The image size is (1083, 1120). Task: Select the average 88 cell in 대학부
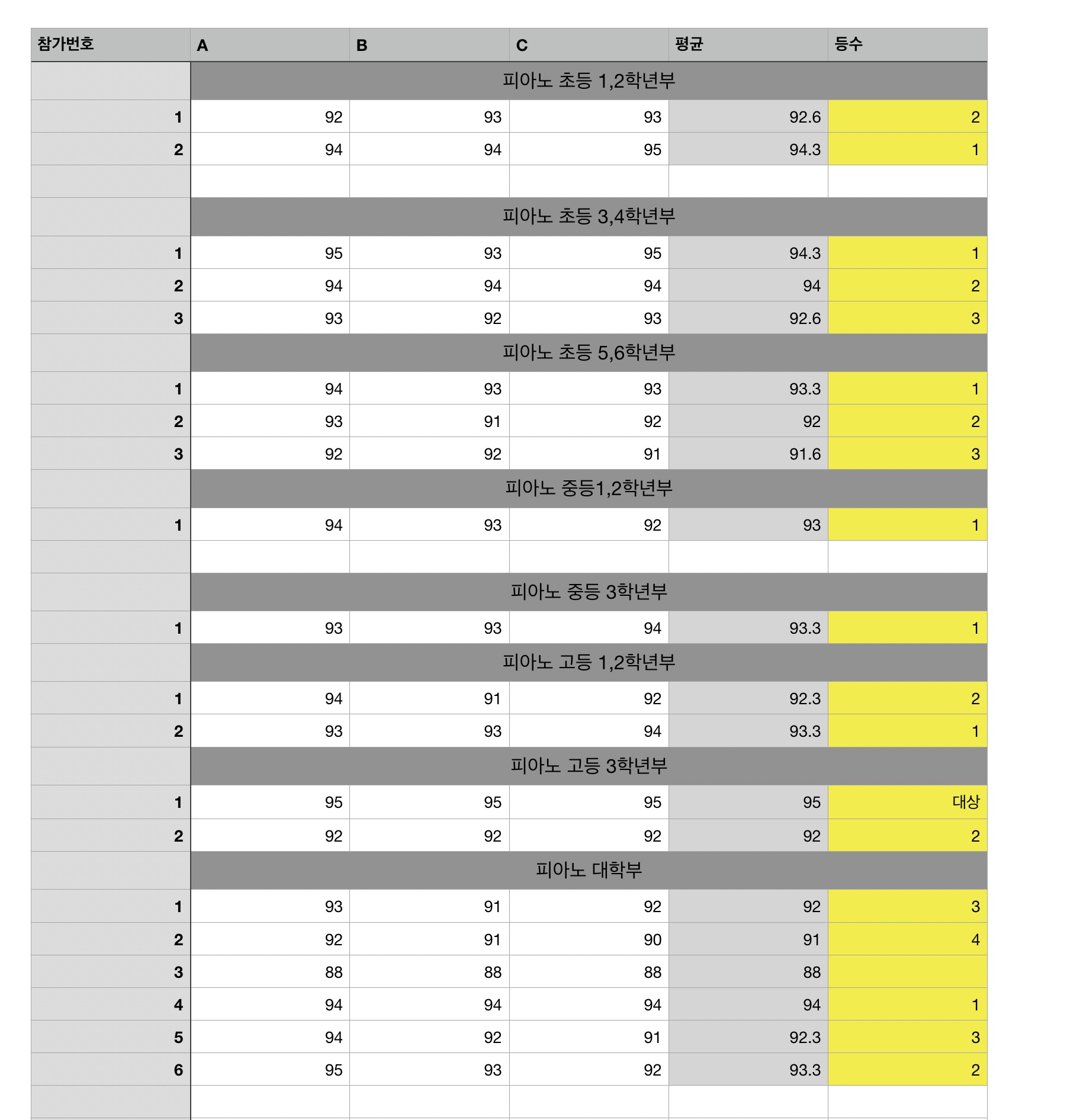[748, 972]
